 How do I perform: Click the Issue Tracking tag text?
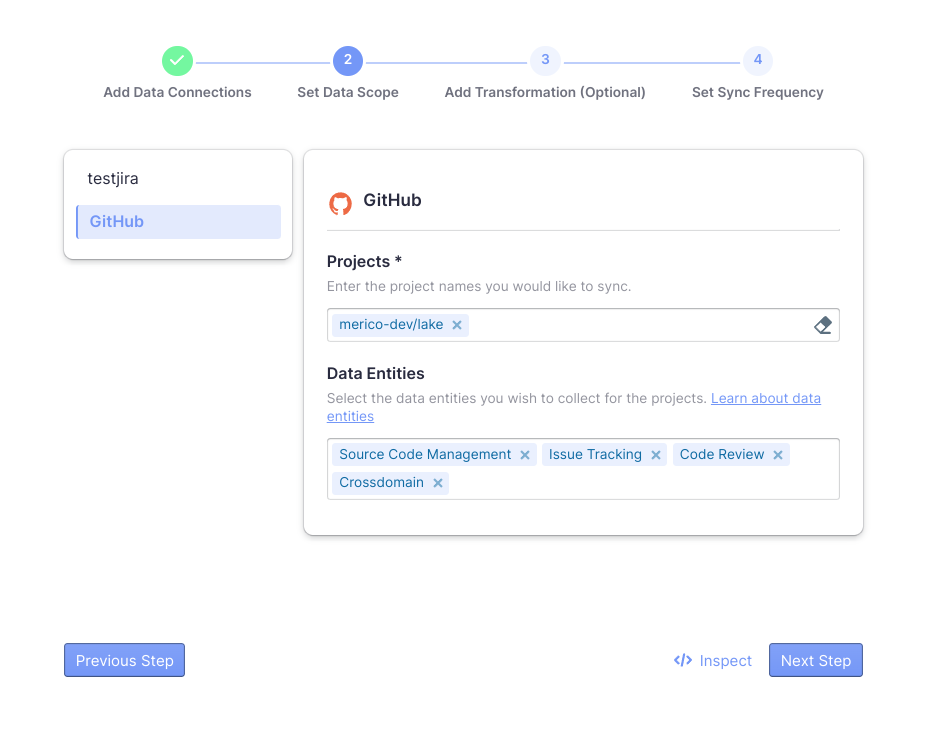coord(595,454)
